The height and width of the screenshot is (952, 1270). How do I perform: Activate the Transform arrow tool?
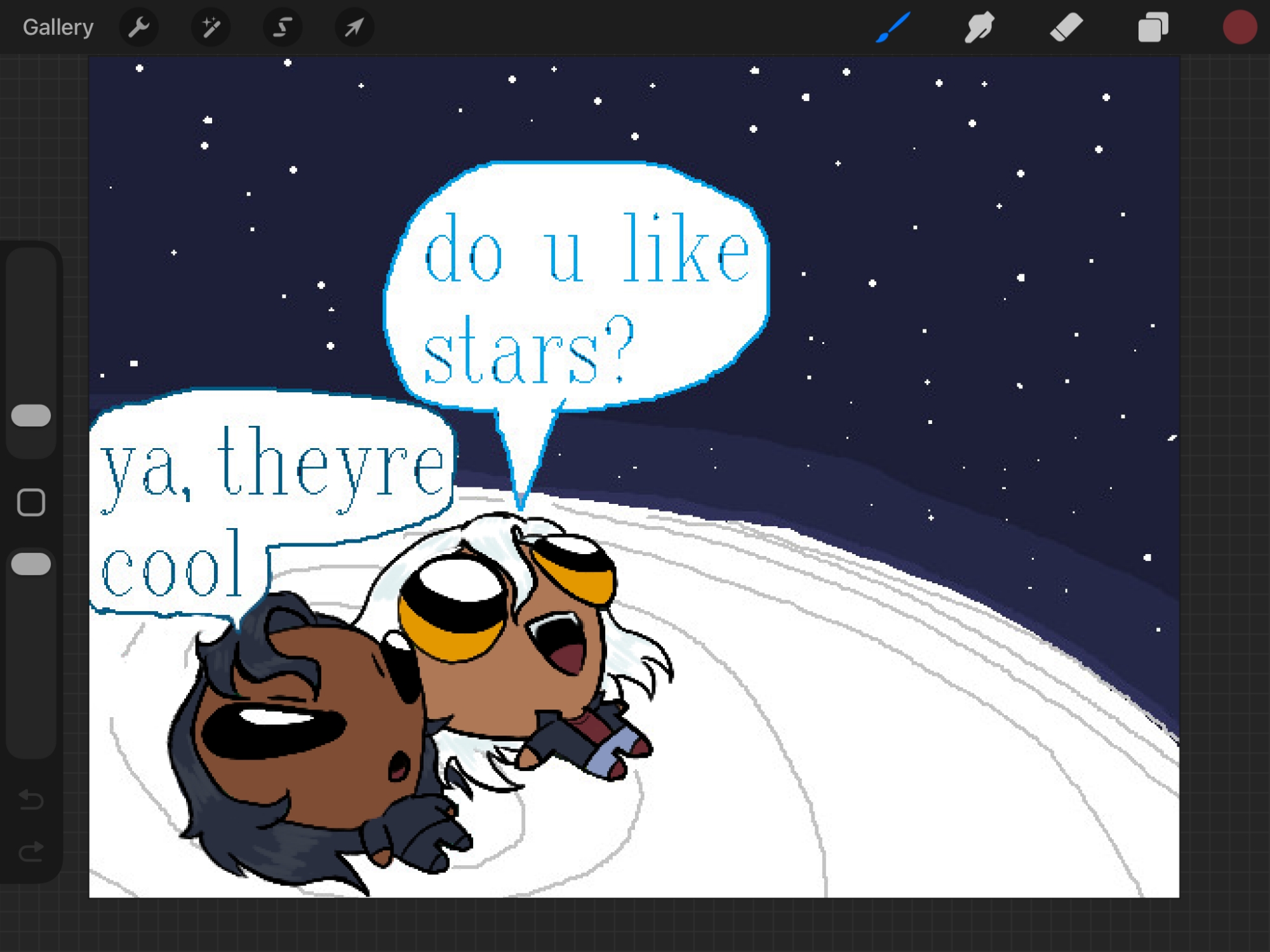354,27
